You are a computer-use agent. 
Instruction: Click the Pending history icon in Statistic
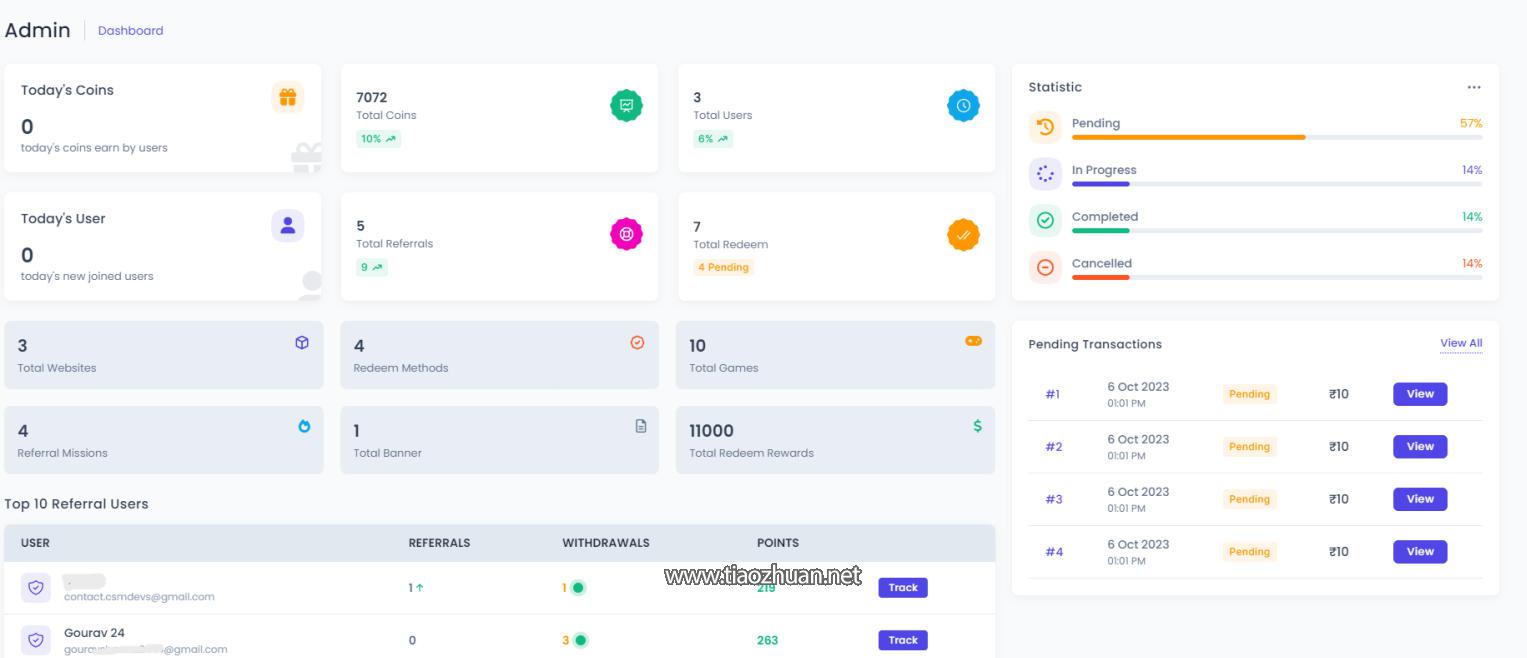[x=1045, y=127]
